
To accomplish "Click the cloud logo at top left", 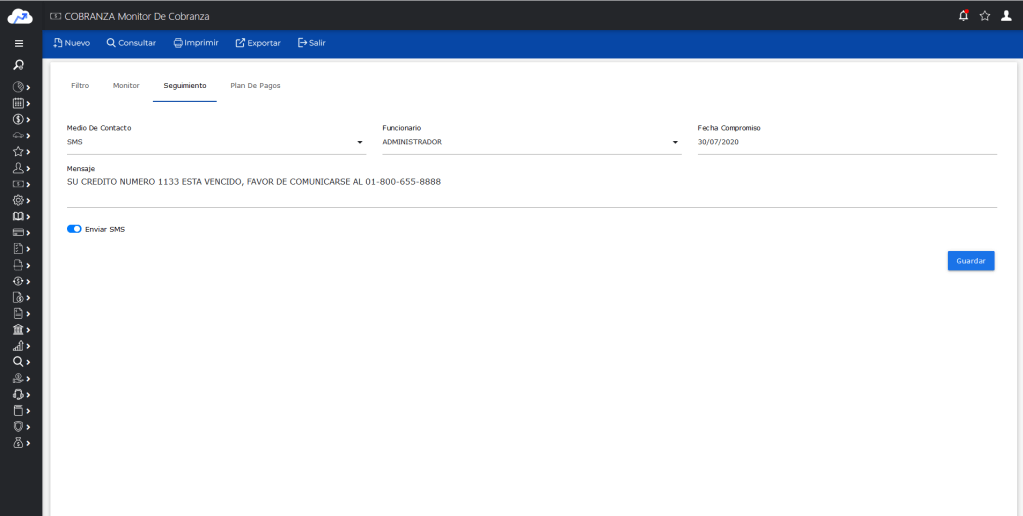I will click(x=20, y=16).
